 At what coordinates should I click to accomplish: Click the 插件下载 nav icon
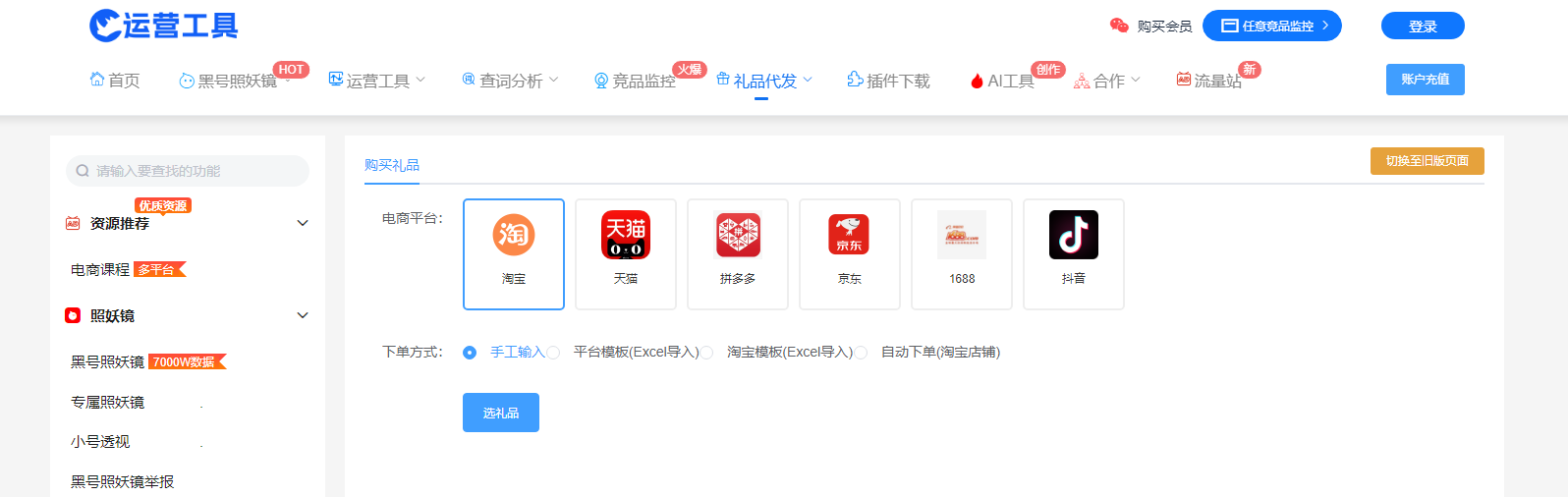click(x=855, y=80)
